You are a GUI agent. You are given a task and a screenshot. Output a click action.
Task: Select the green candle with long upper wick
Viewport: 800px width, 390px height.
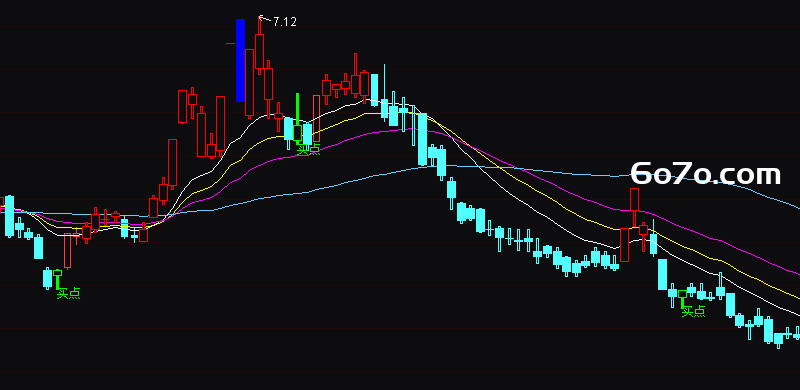(297, 118)
